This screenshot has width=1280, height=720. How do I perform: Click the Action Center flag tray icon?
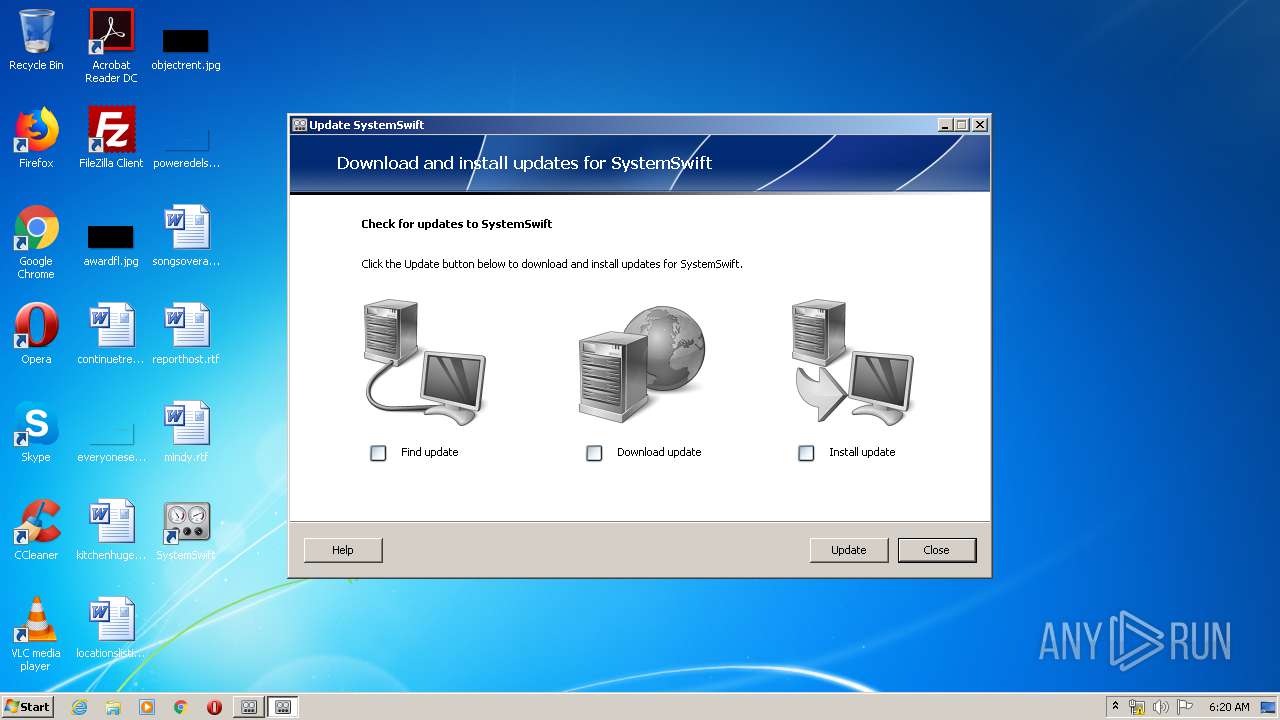click(1185, 707)
